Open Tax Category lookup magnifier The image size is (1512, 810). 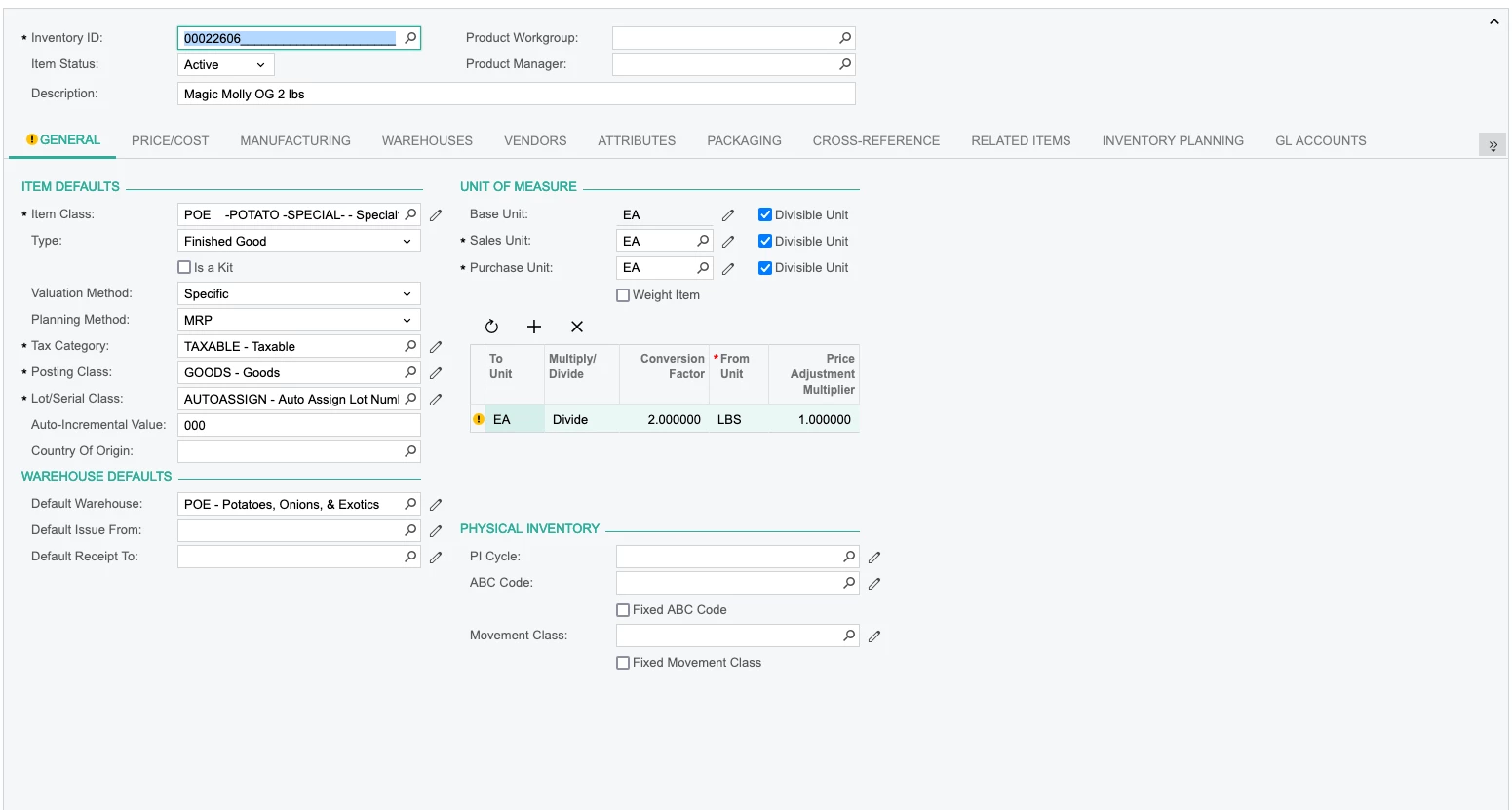(x=410, y=346)
